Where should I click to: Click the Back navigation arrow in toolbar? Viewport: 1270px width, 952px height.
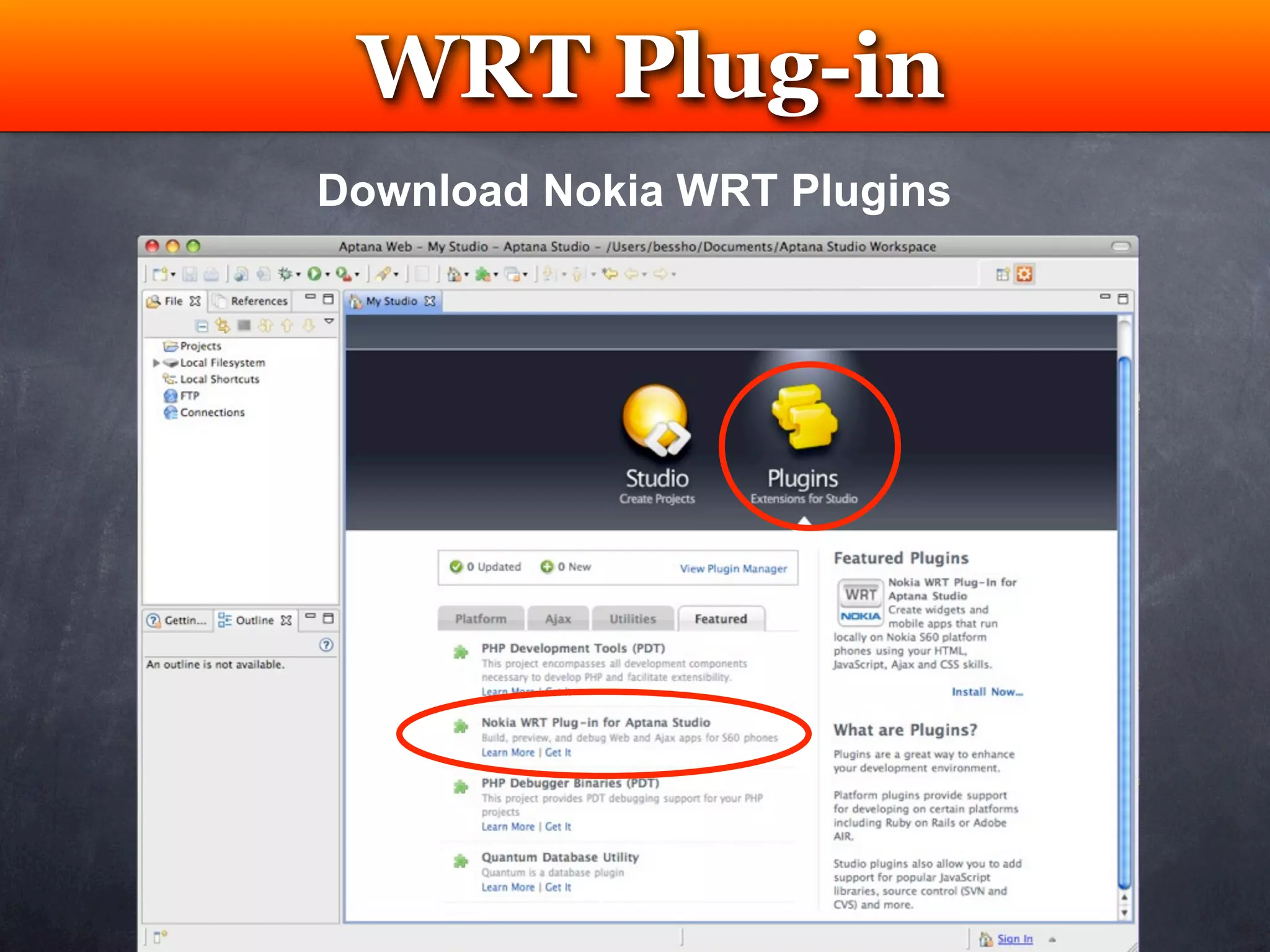click(632, 274)
